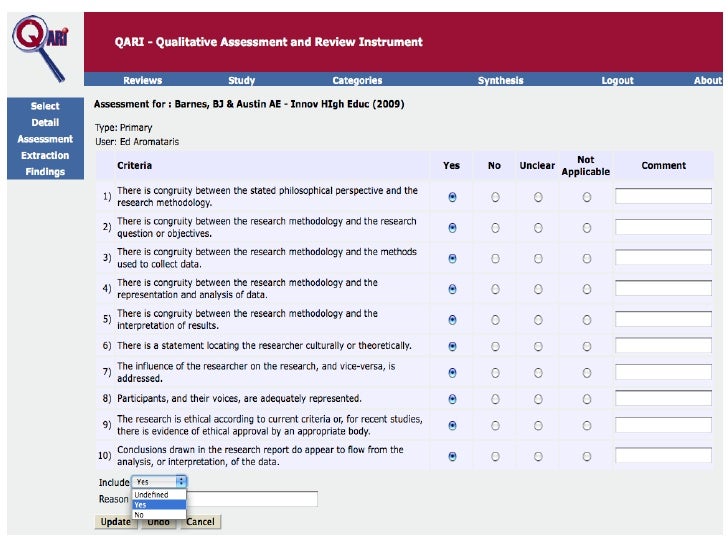
Task: Select No for criterion 2
Action: [x=495, y=228]
